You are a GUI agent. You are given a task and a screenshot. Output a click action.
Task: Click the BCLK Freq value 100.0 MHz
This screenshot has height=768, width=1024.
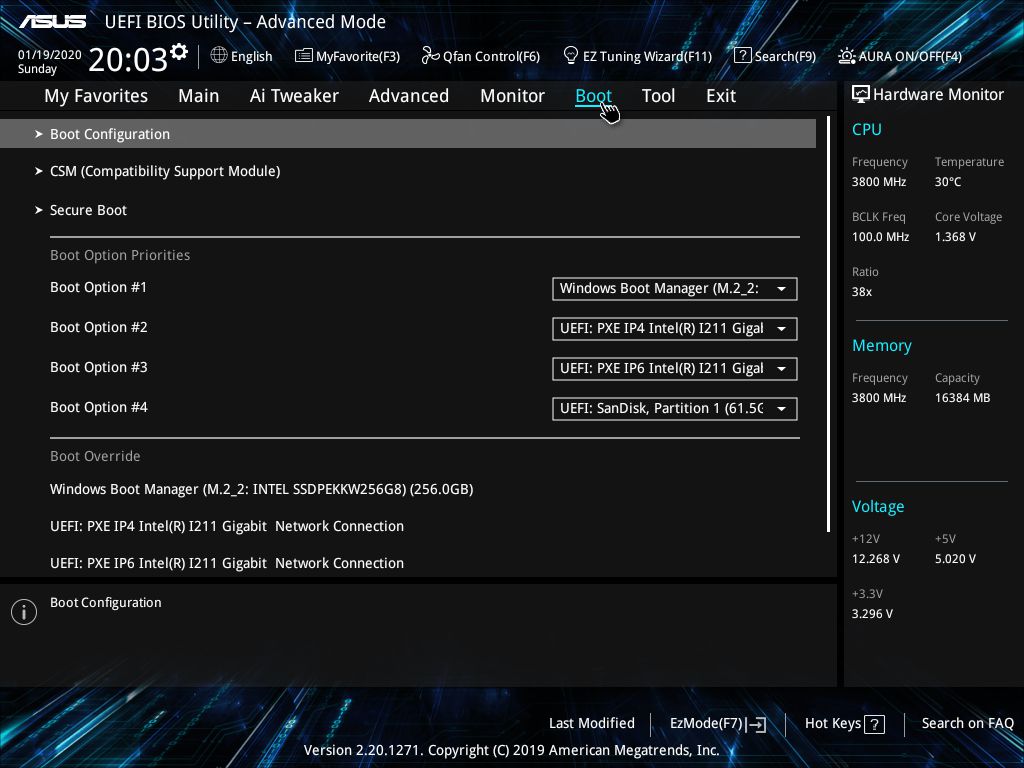point(880,237)
